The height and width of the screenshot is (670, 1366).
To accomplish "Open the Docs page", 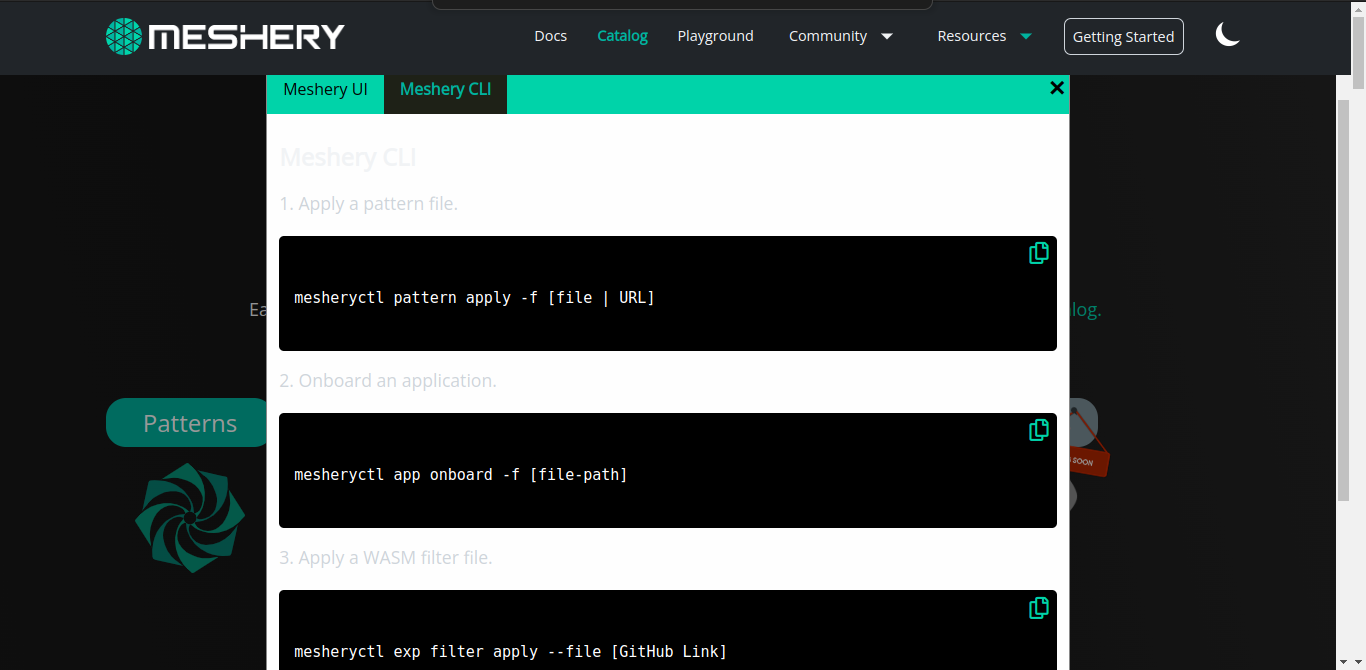I will click(x=550, y=36).
